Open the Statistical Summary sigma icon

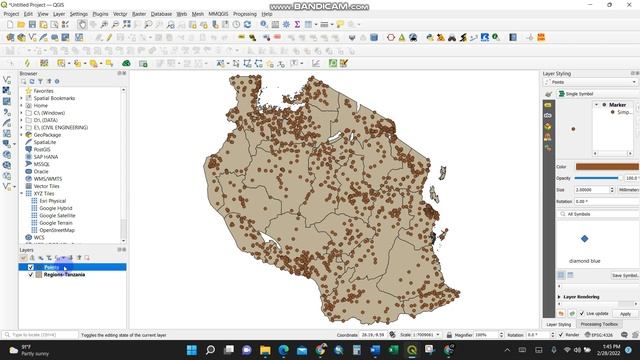pyautogui.click(x=297, y=24)
